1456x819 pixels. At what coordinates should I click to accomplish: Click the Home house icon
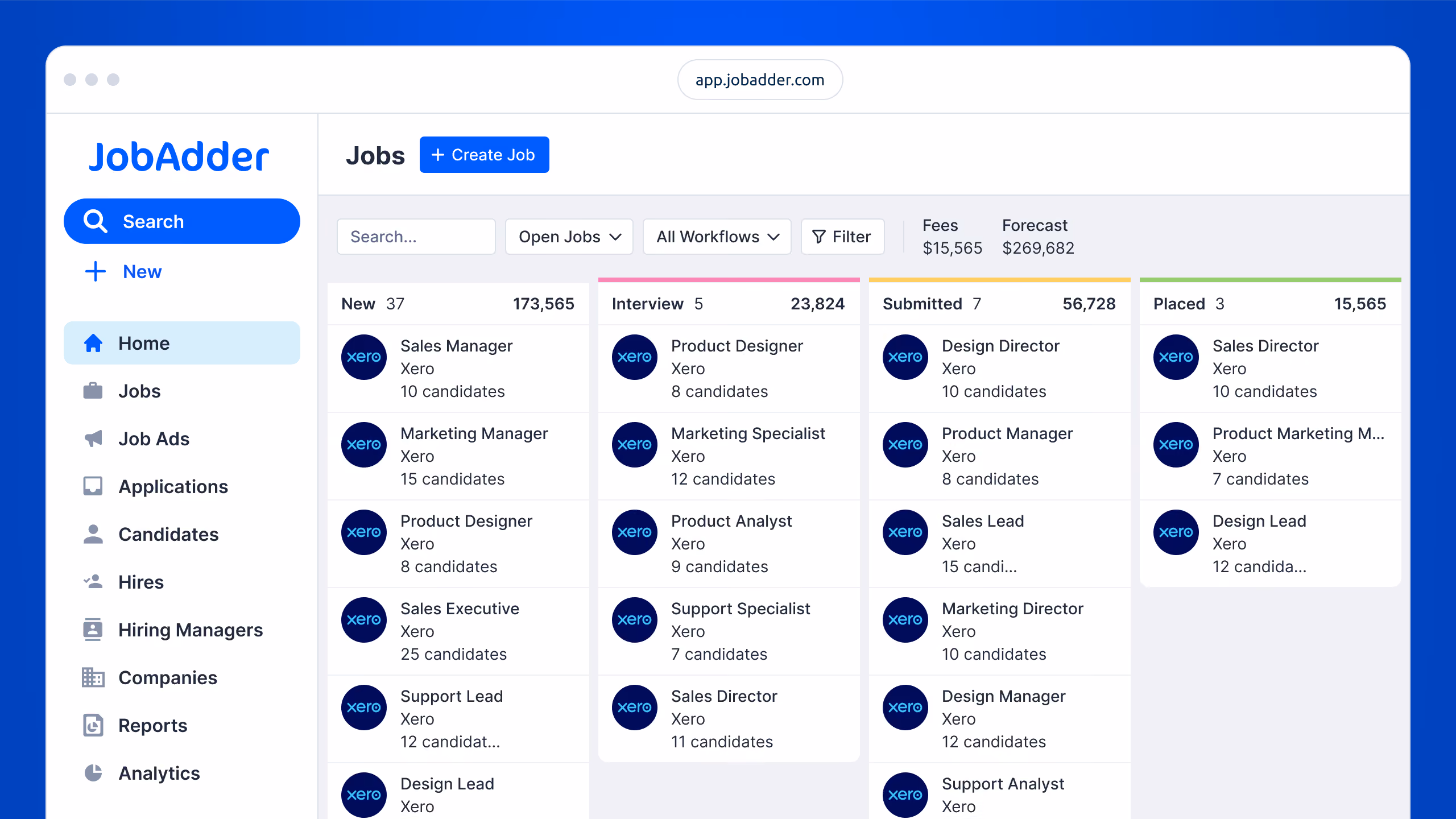pos(93,343)
